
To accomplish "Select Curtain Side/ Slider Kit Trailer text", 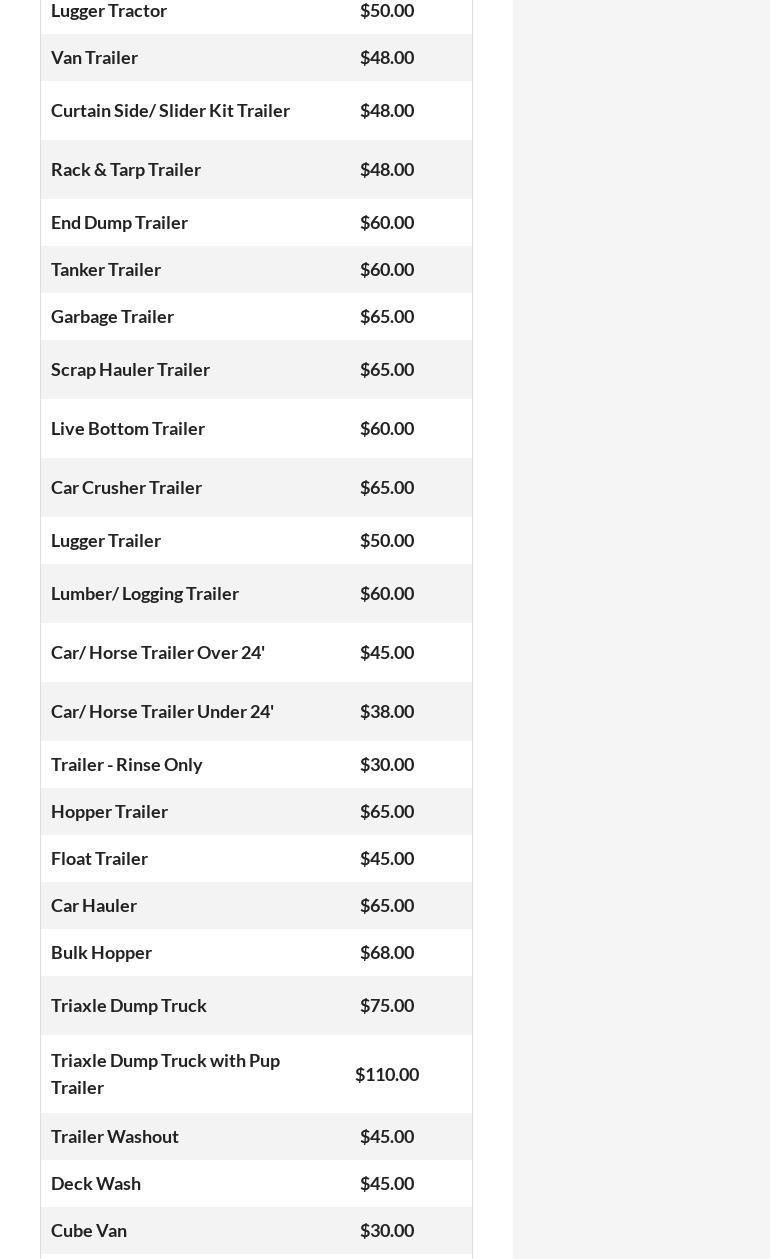I will coord(170,111).
